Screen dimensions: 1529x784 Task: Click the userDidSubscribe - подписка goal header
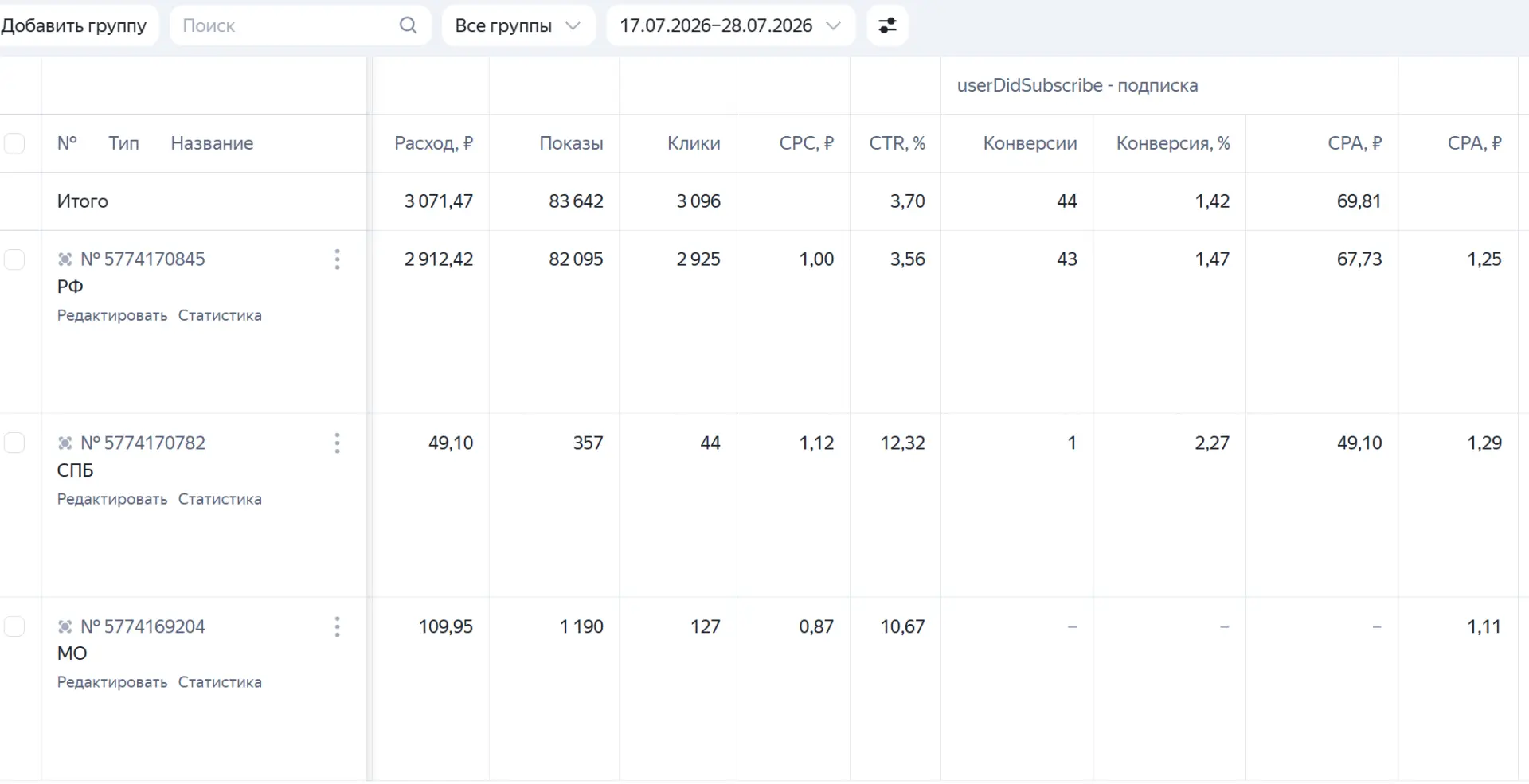(x=1077, y=85)
